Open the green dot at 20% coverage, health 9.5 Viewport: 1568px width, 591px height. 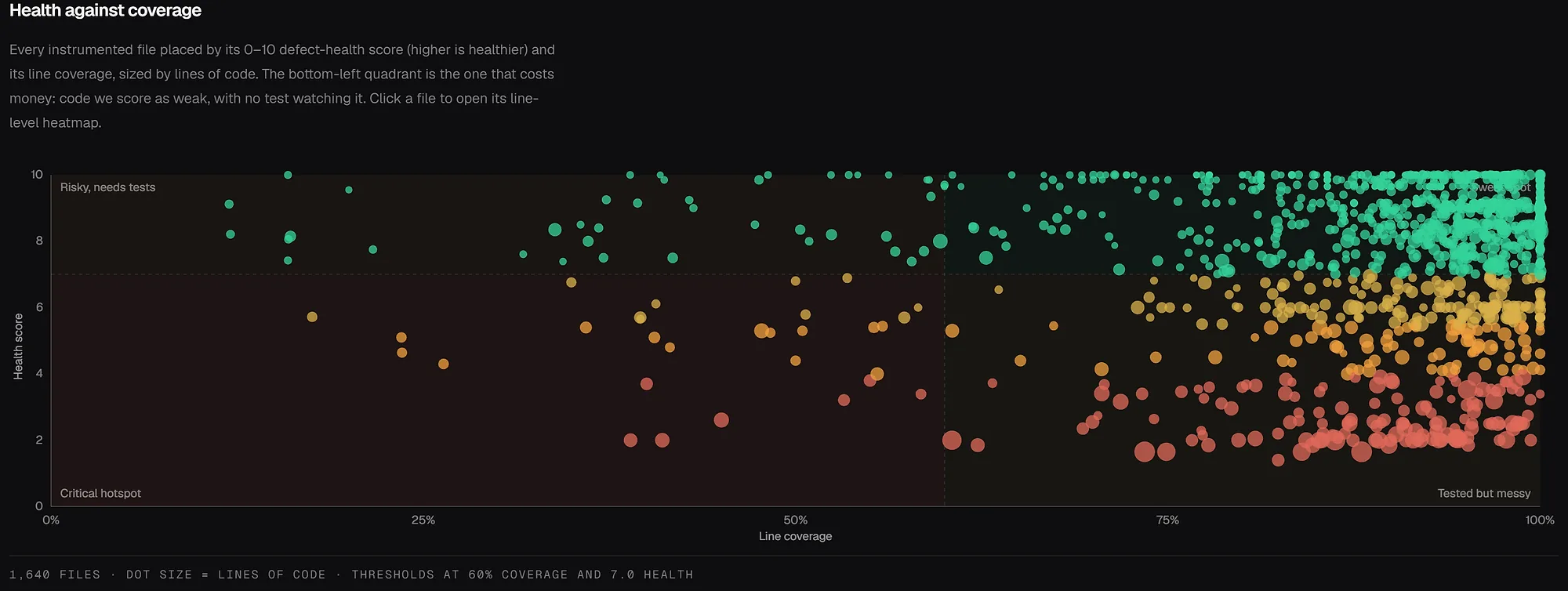pos(349,190)
